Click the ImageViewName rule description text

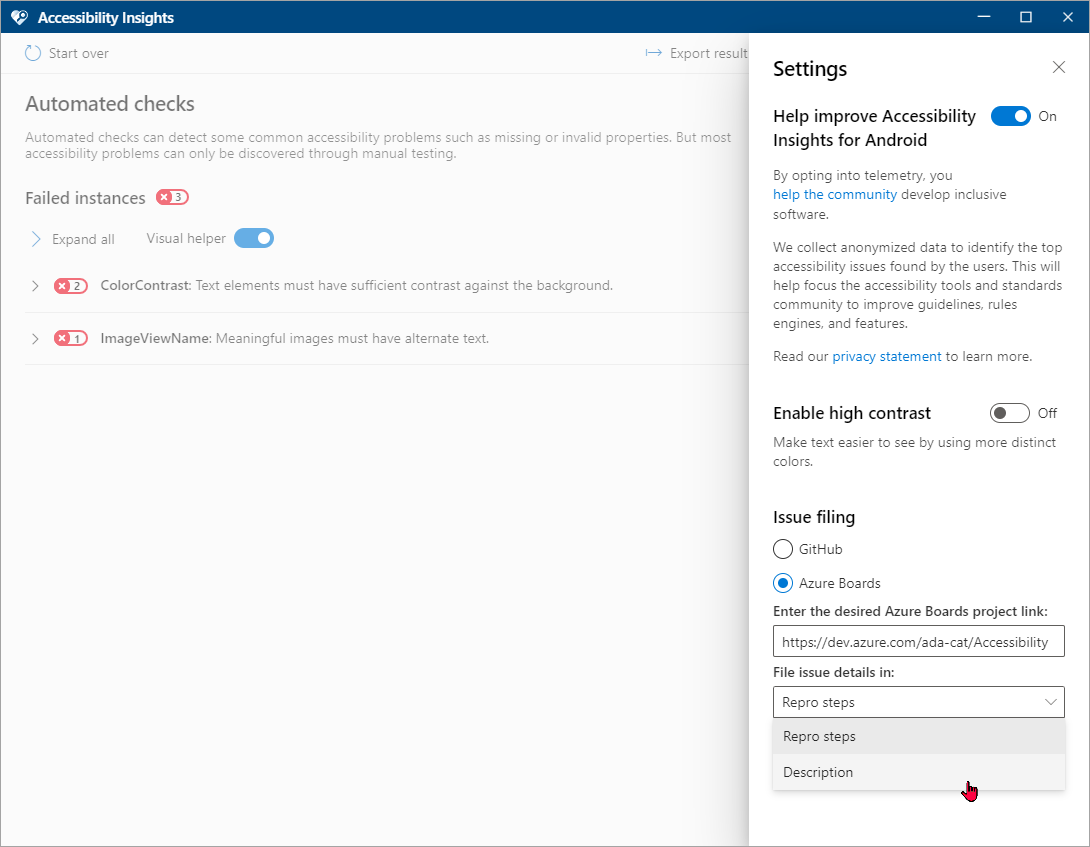coord(352,339)
